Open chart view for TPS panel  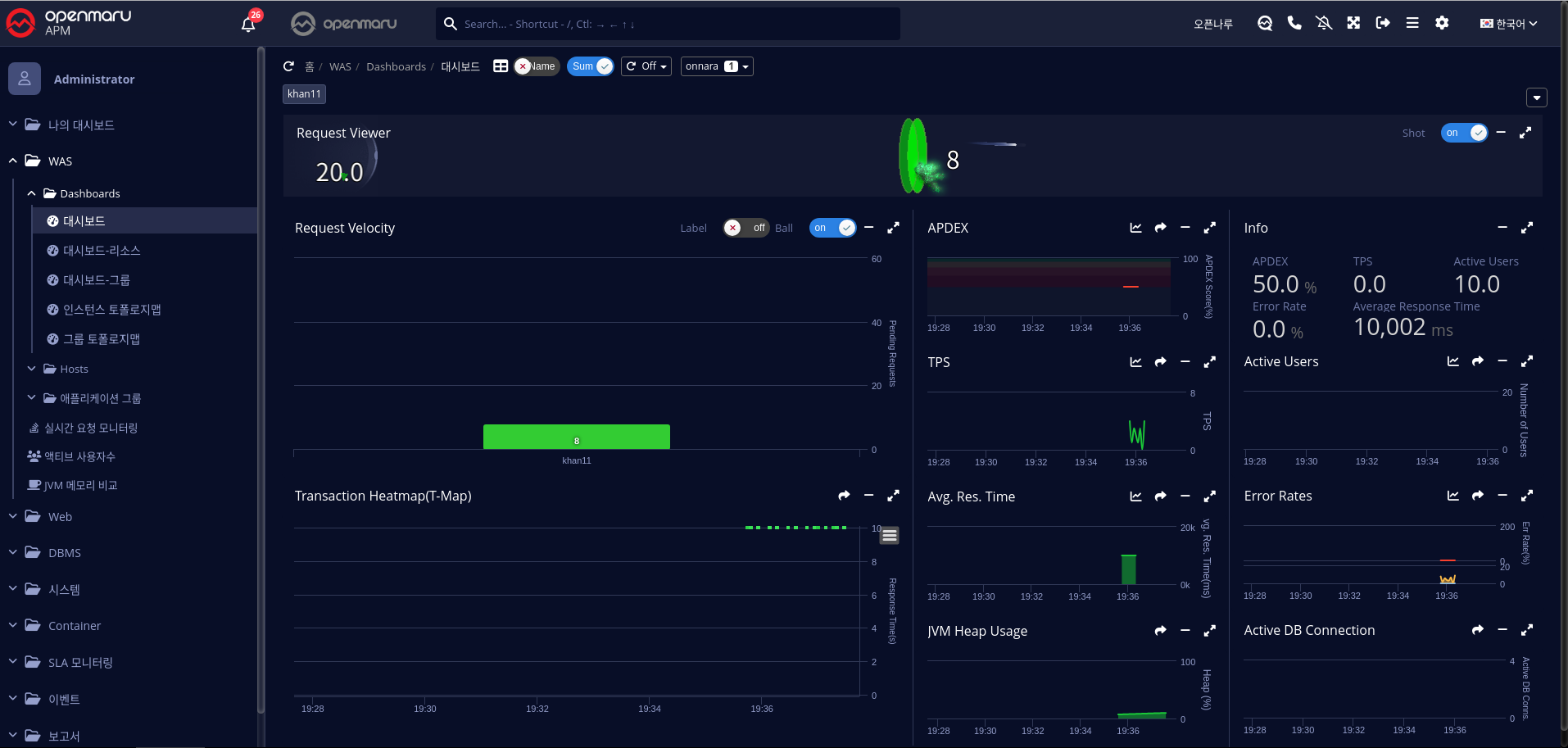1135,362
